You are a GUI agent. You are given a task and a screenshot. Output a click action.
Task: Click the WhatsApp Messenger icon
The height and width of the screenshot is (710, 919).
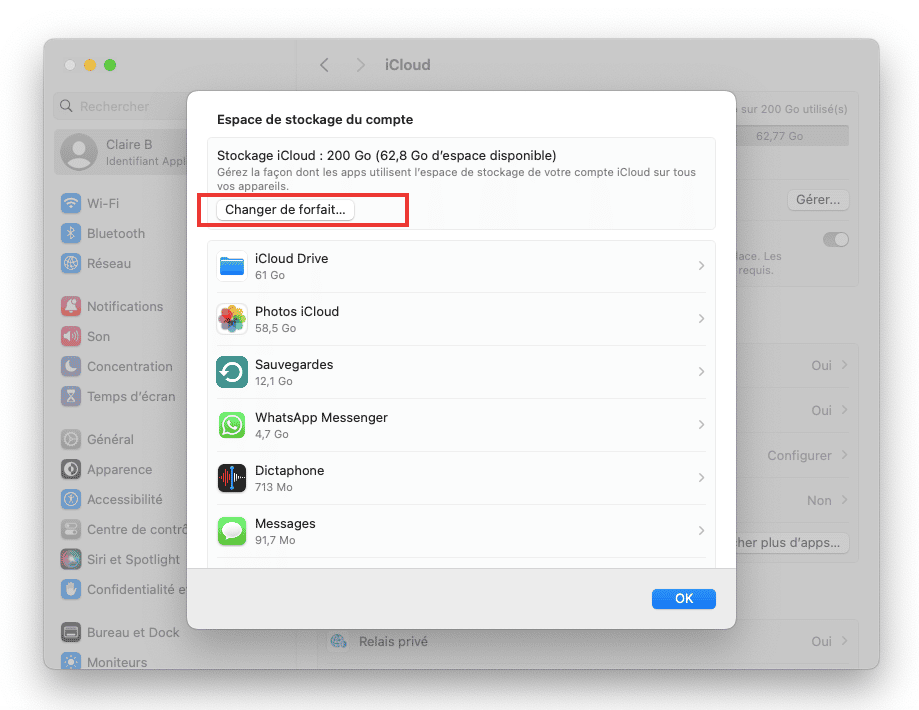coord(232,425)
